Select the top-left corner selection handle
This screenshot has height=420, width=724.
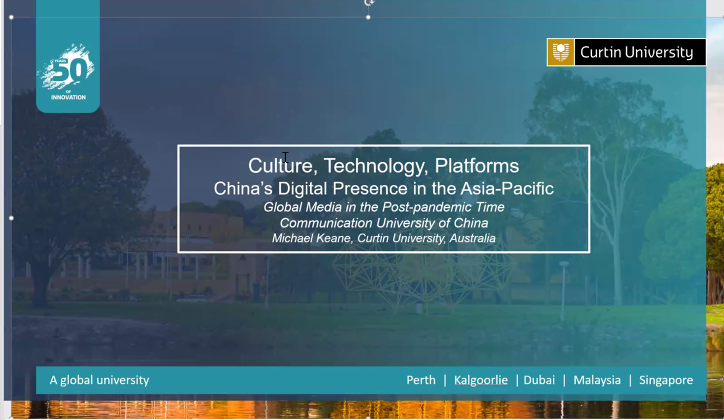11,17
